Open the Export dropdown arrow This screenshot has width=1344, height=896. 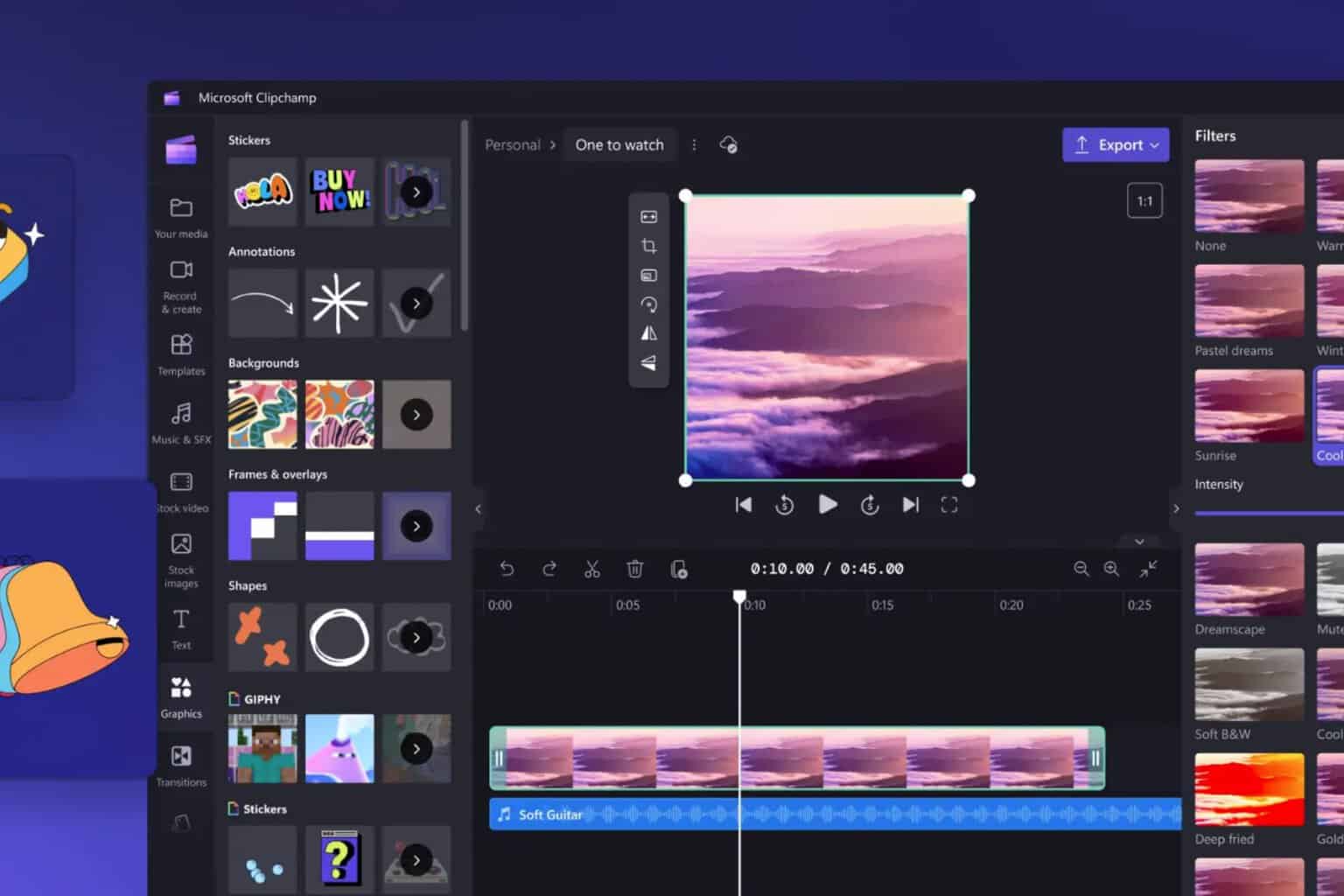tap(1154, 144)
